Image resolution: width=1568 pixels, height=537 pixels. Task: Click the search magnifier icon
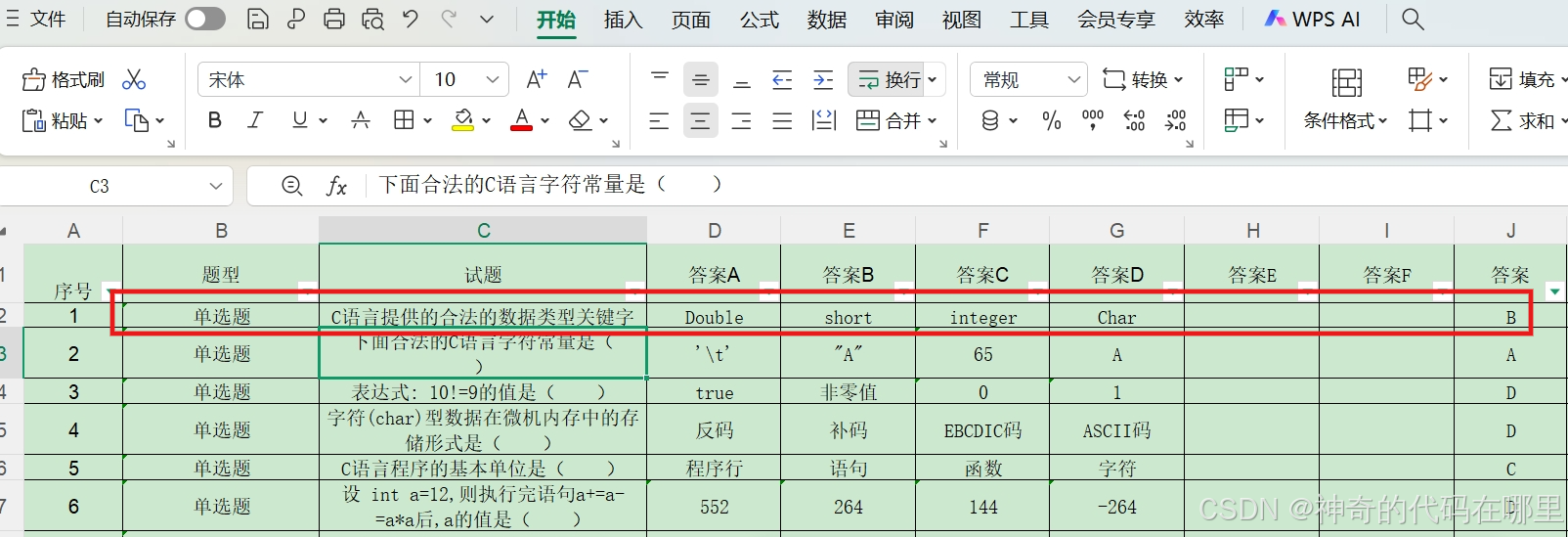click(x=1413, y=19)
